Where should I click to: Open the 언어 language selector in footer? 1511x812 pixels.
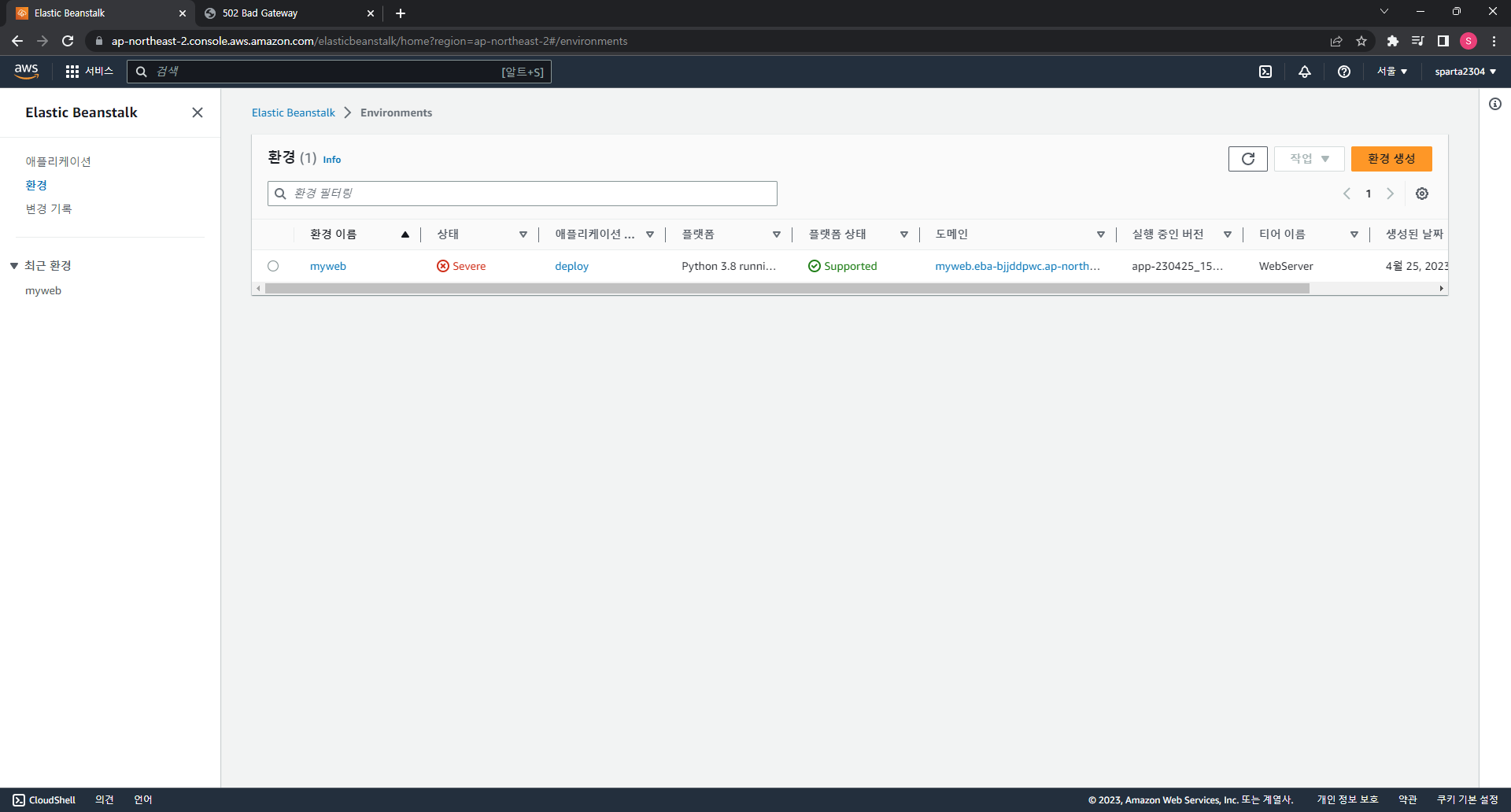click(x=143, y=800)
